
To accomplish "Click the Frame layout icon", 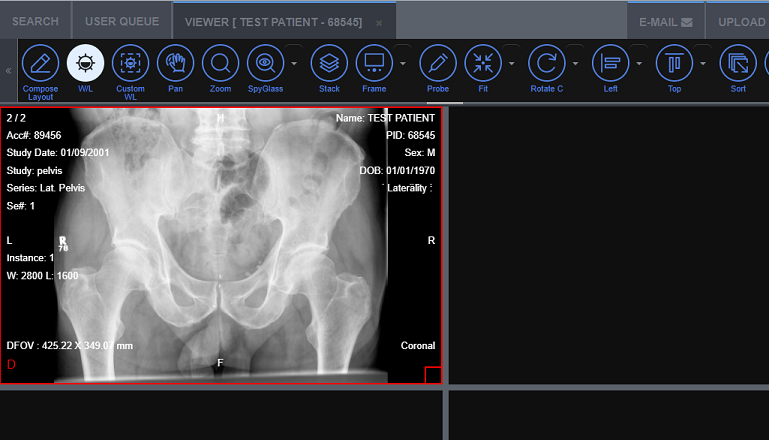I will [x=374, y=64].
